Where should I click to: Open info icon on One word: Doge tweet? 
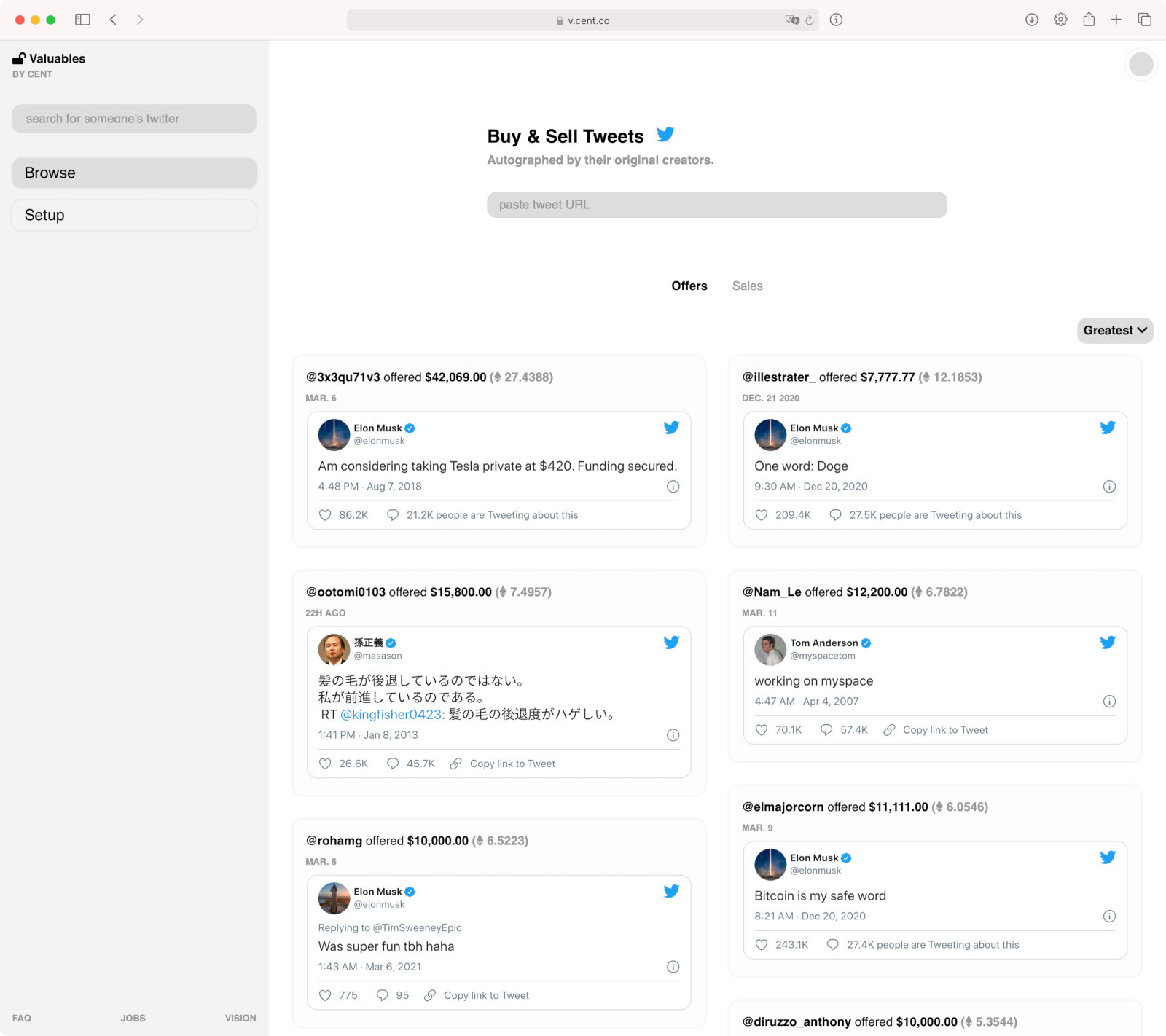pyautogui.click(x=1109, y=487)
